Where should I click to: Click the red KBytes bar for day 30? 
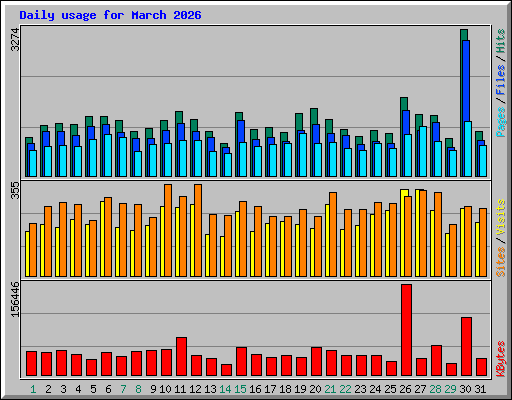tap(466, 347)
